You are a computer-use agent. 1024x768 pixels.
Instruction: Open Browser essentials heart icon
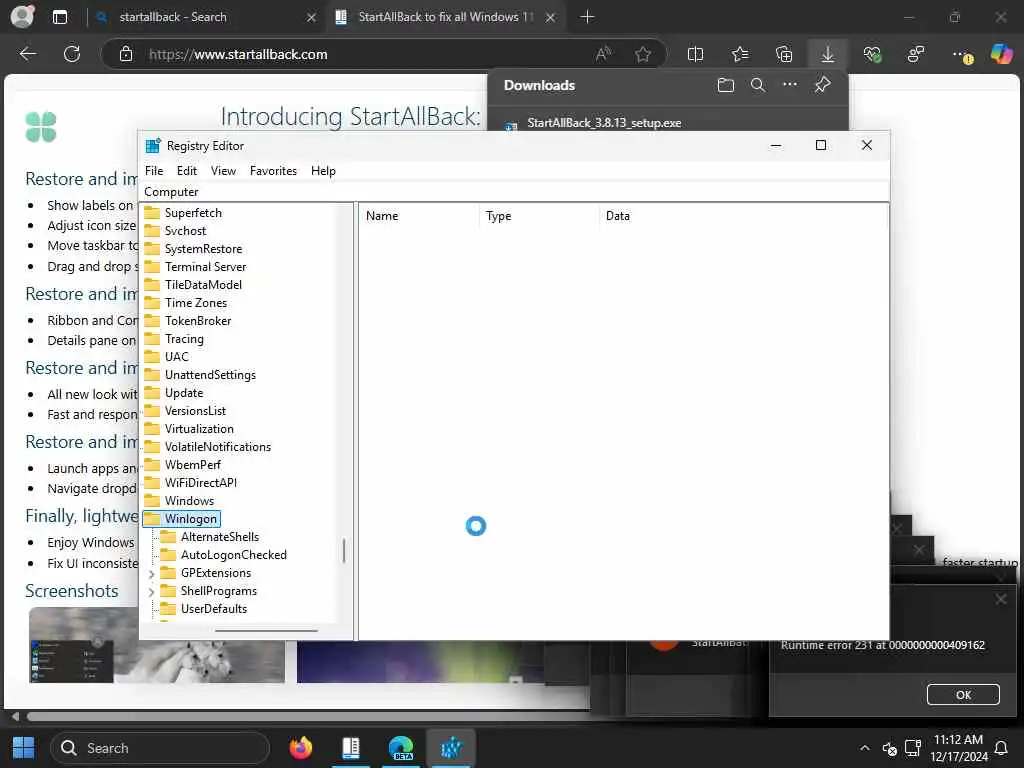click(x=872, y=54)
